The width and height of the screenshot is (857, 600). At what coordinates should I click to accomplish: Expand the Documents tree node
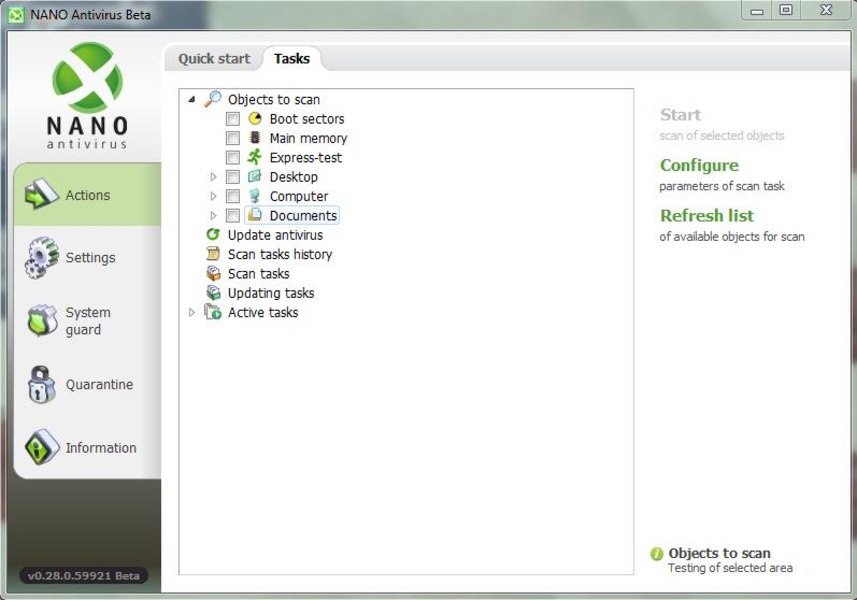click(x=213, y=215)
